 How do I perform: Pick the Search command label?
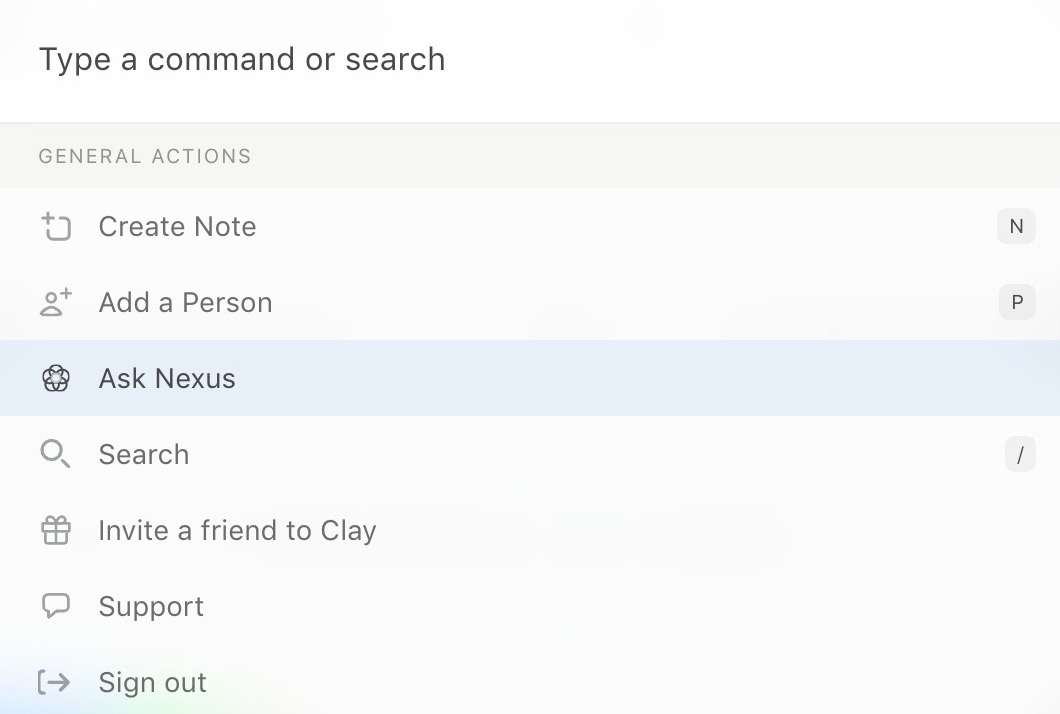[143, 455]
